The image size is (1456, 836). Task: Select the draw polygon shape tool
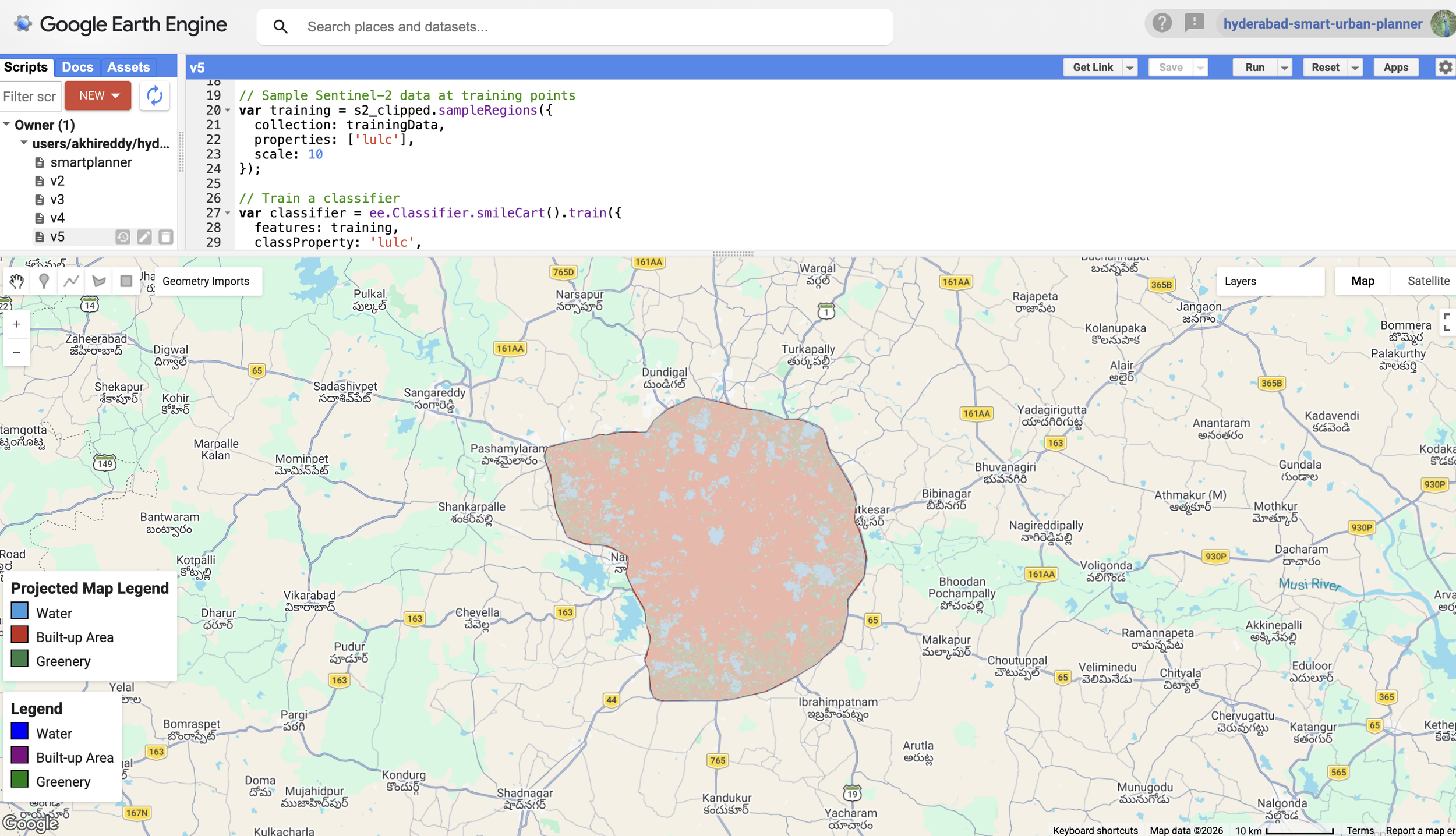tap(99, 281)
